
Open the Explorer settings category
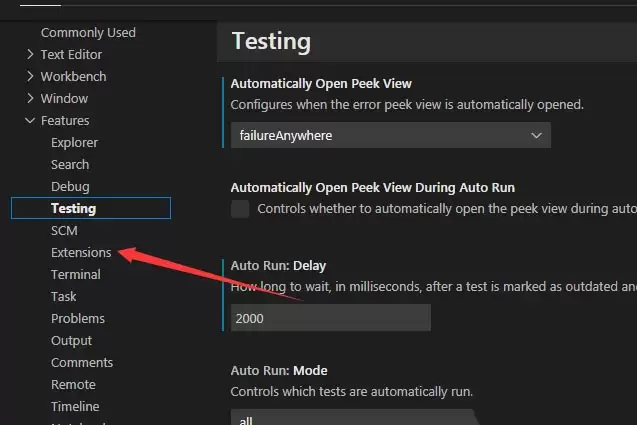pyautogui.click(x=74, y=142)
